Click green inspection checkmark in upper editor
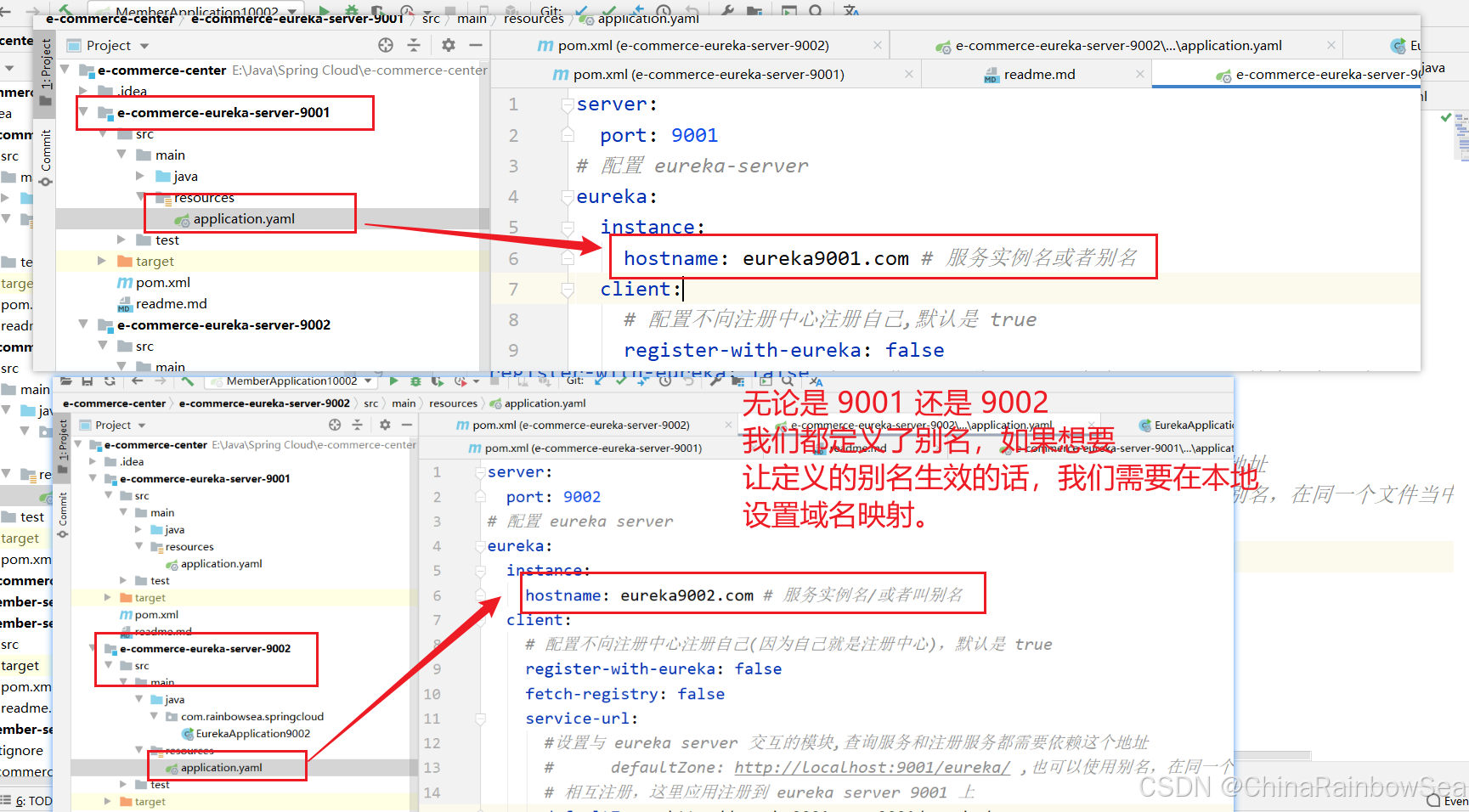Screen dimensions: 1469x812 1446,117
